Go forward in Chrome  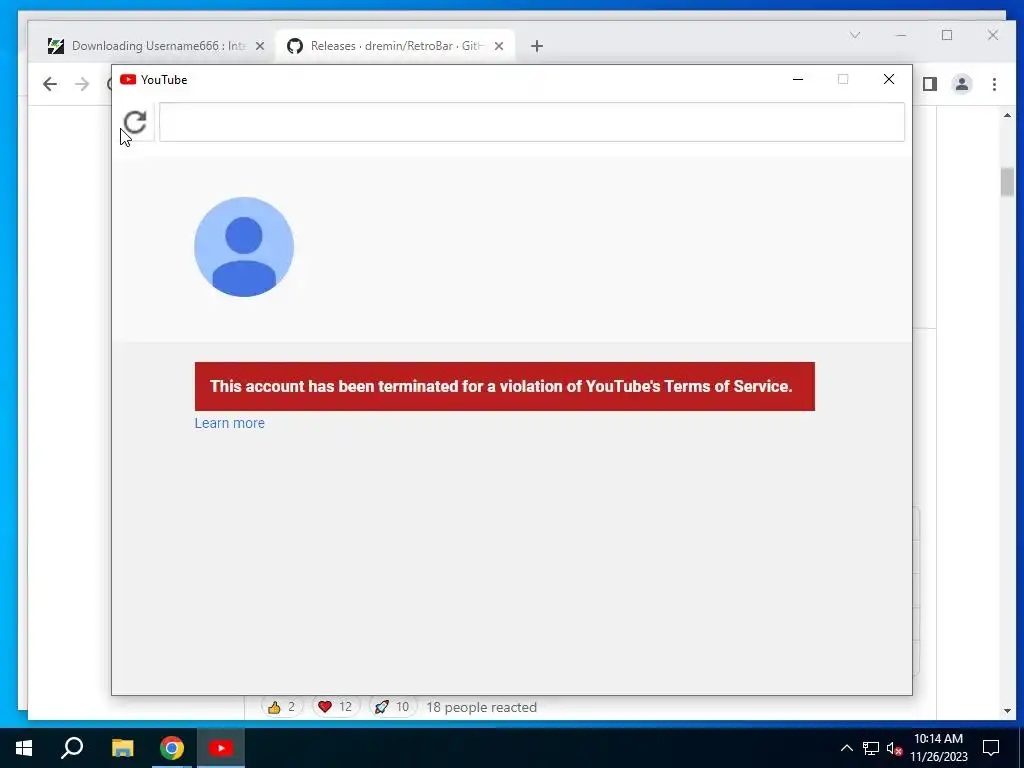[x=82, y=84]
